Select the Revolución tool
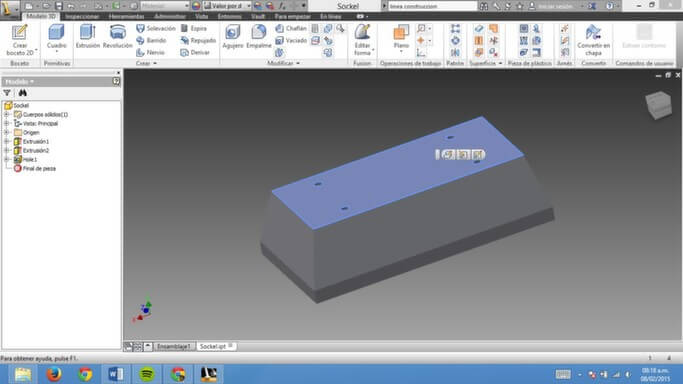This screenshot has height=384, width=683. pyautogui.click(x=118, y=36)
